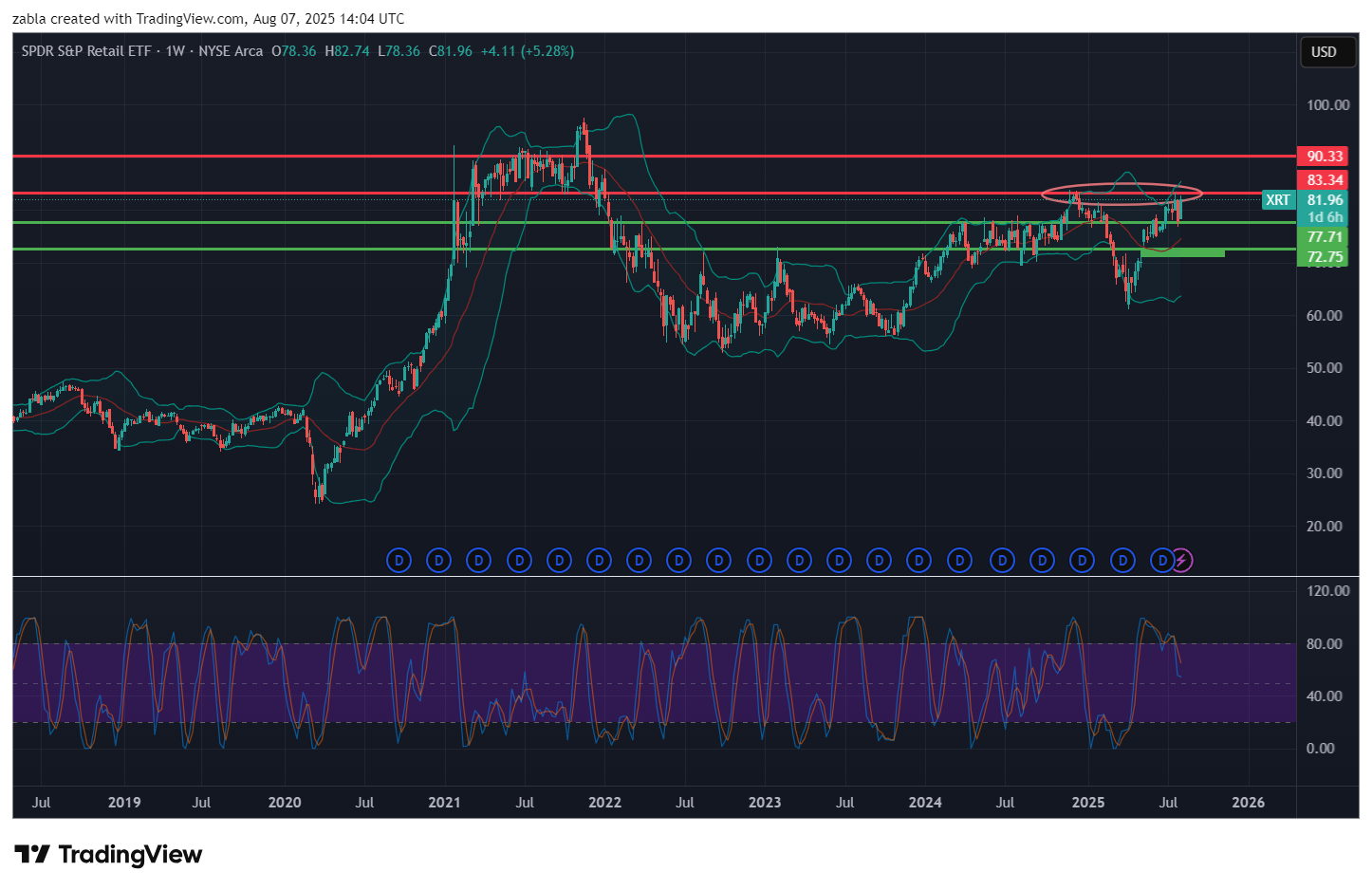Image resolution: width=1372 pixels, height=890 pixels.
Task: Click the 1d 6h bar countdown label
Action: tap(1325, 217)
